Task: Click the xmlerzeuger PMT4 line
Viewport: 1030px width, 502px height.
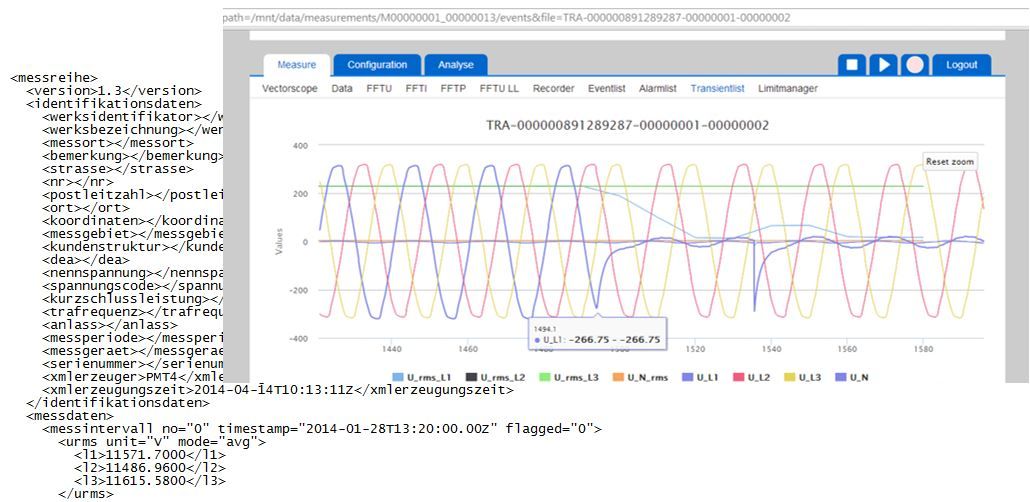Action: (133, 376)
